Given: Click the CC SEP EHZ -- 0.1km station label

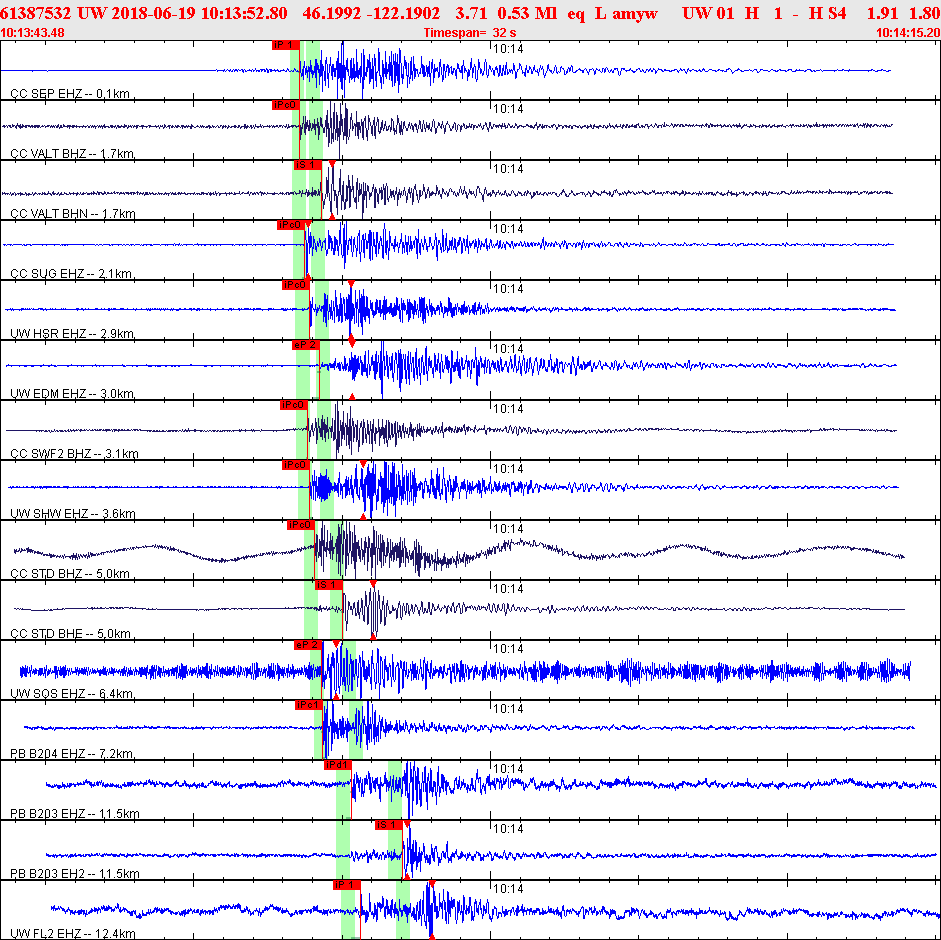Looking at the screenshot, I should 70,94.
